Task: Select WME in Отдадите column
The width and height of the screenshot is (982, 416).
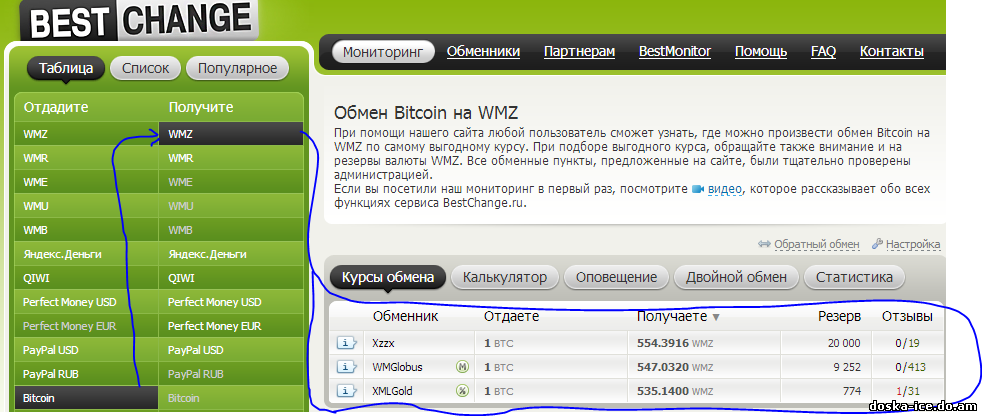Action: coord(86,182)
